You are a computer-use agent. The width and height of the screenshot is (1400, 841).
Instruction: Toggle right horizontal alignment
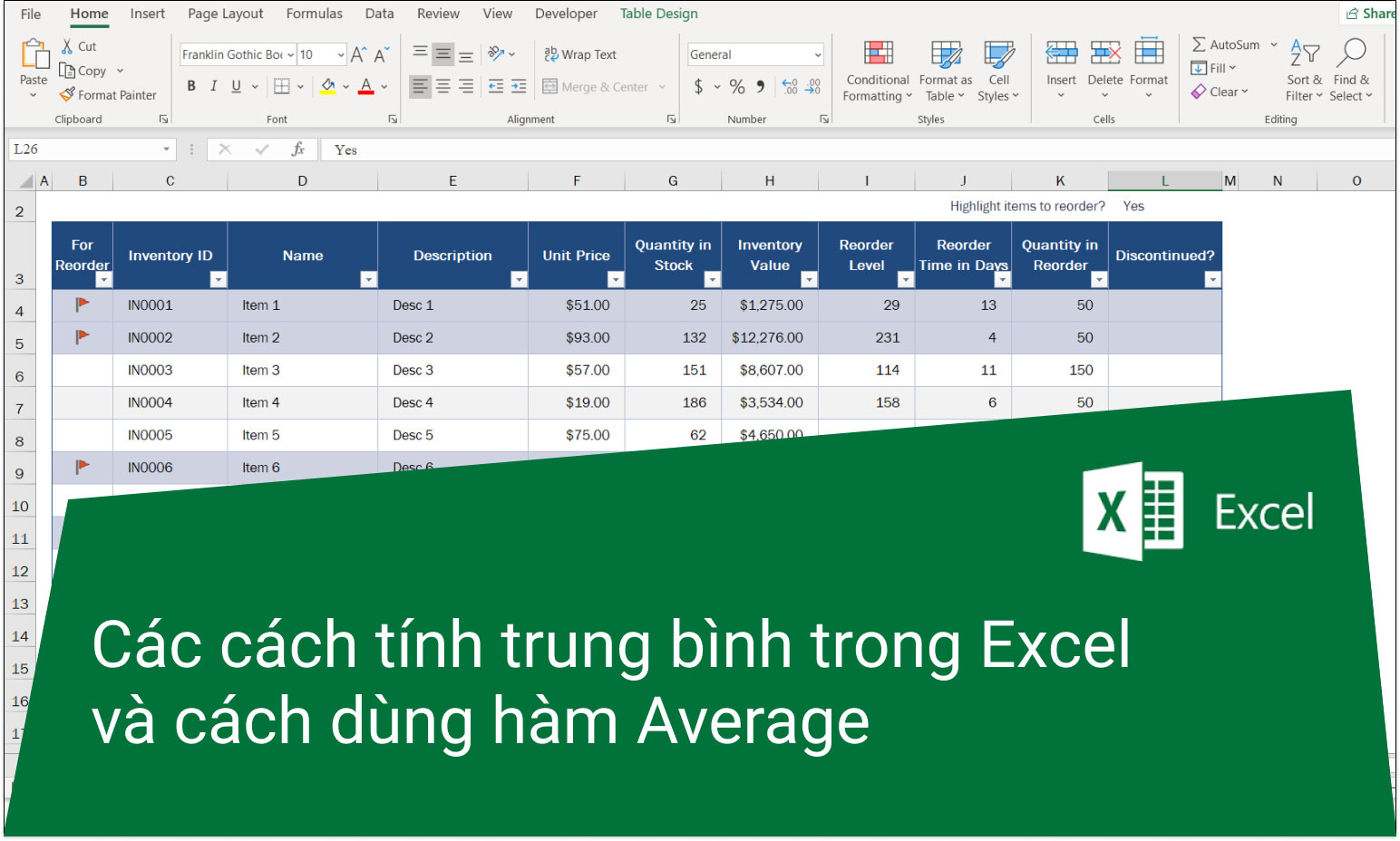coord(466,86)
